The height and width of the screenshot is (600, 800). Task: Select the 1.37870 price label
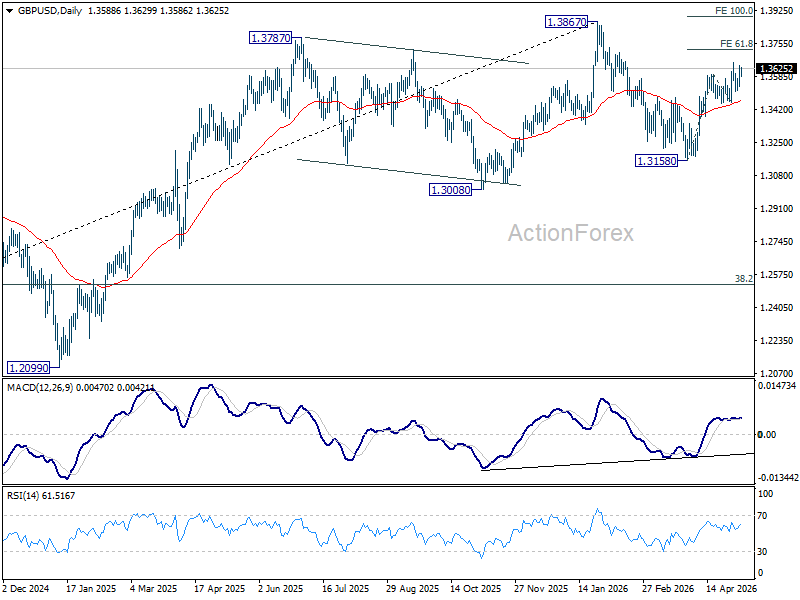(x=270, y=38)
